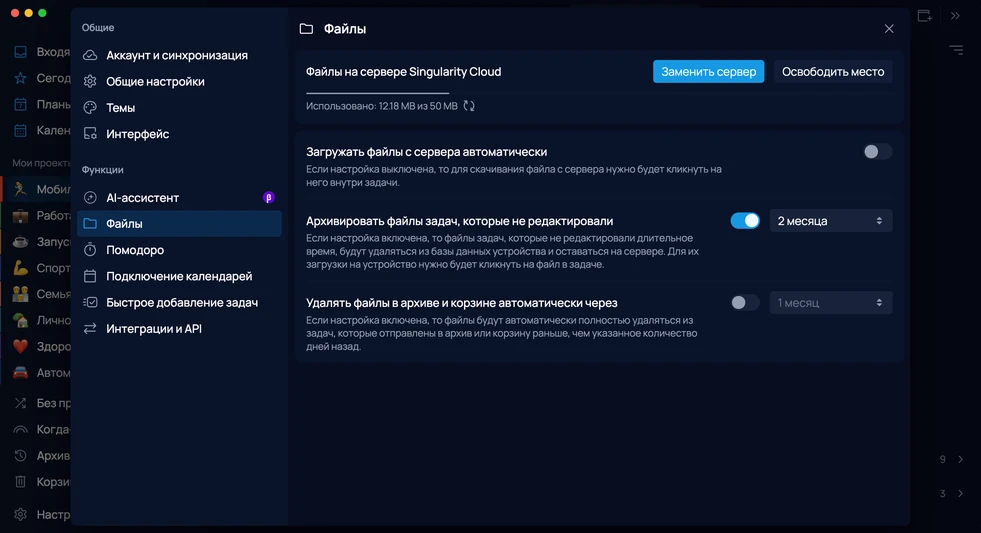This screenshot has height=533, width=981.
Task: Click the quick add tasks icon
Action: click(x=90, y=303)
